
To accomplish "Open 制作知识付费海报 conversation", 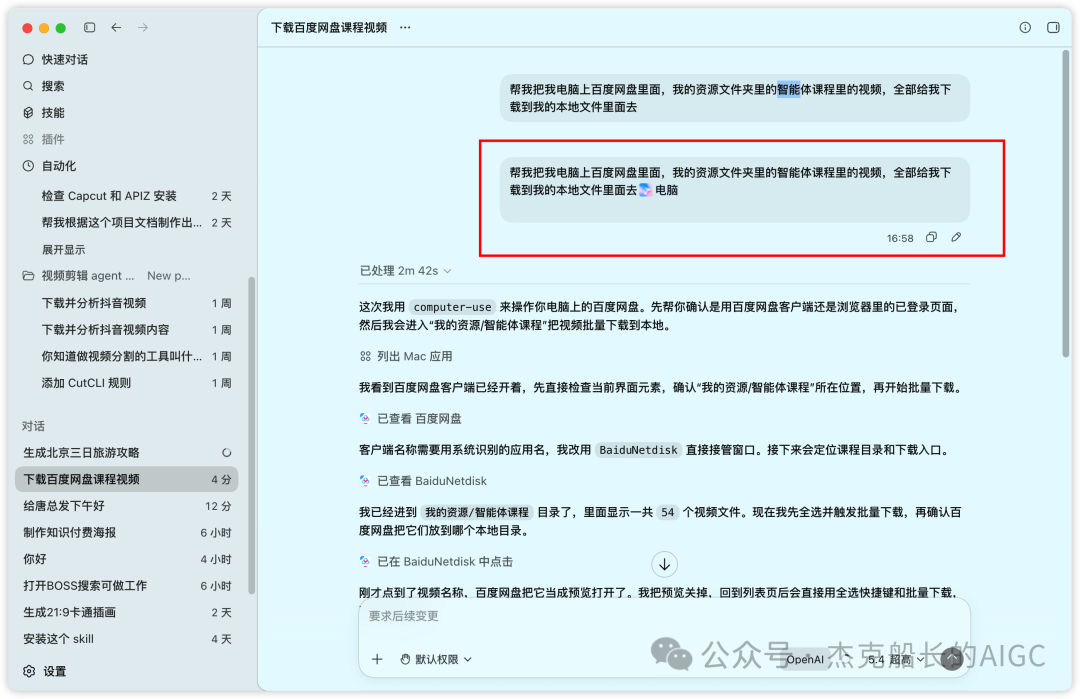I will tap(127, 532).
